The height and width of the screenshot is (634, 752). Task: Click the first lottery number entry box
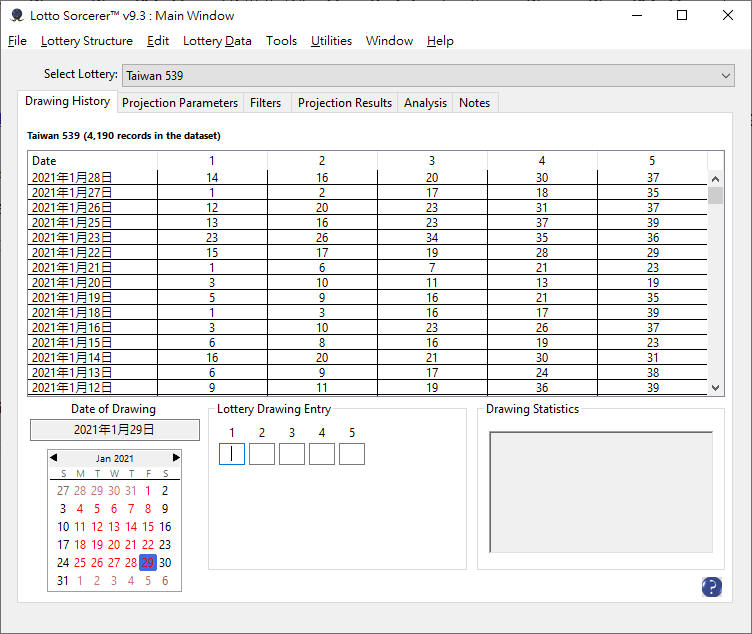tap(232, 454)
